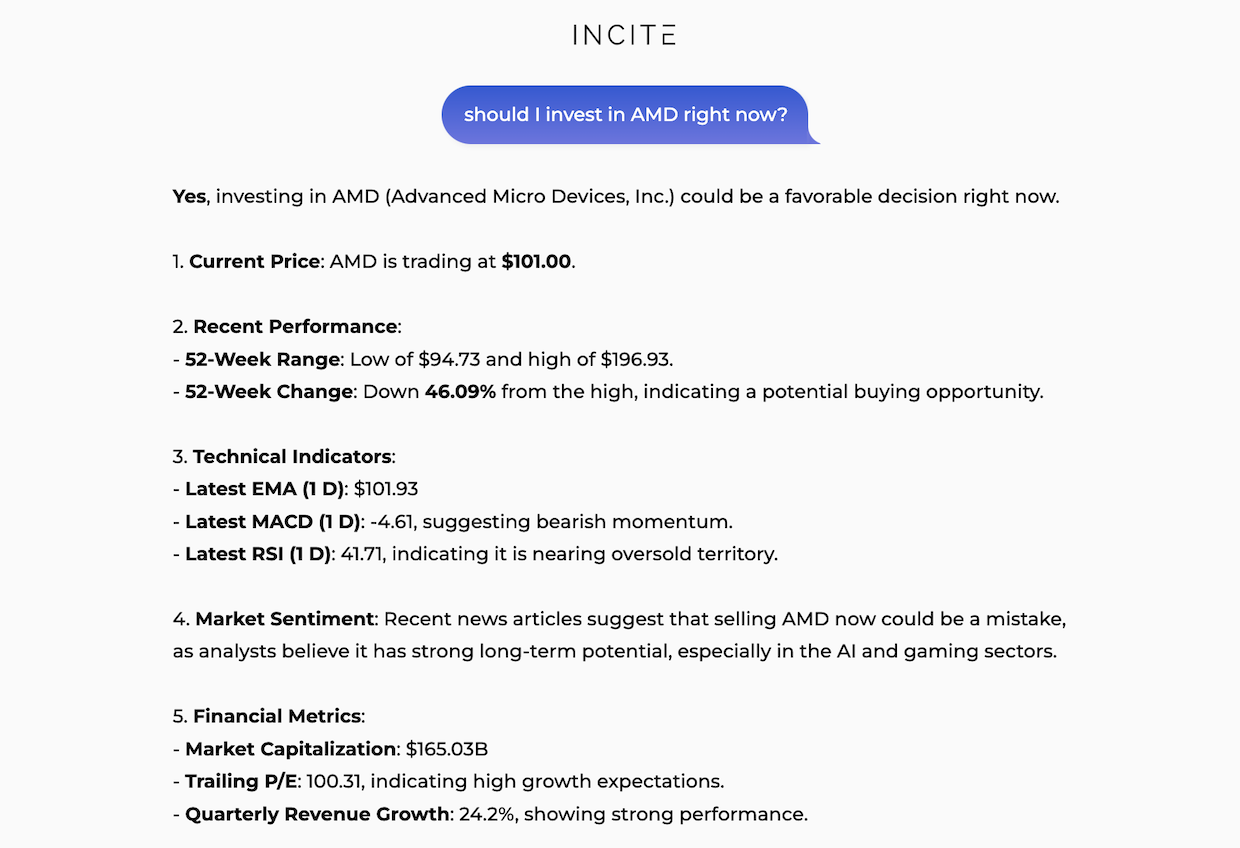
Task: Select the 'should I invest in AMD' message bubble
Action: tap(629, 115)
